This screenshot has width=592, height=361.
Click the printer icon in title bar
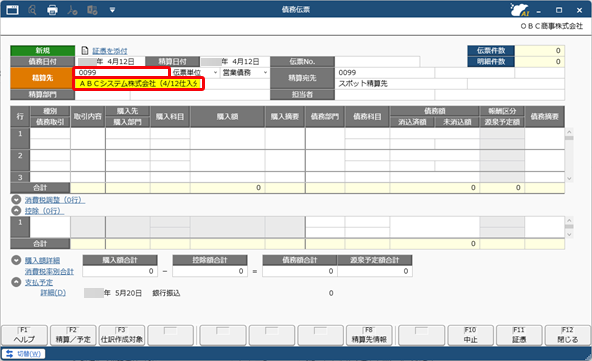tap(52, 10)
